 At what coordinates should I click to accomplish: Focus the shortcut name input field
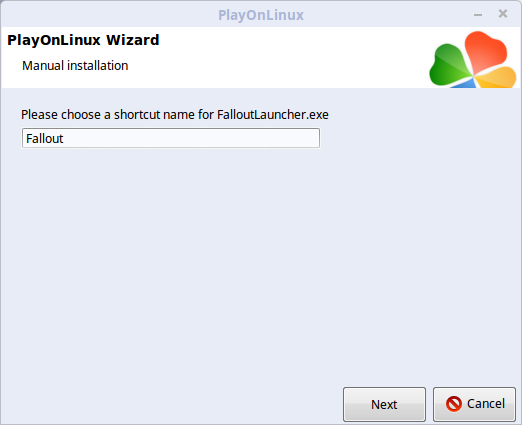coord(171,138)
